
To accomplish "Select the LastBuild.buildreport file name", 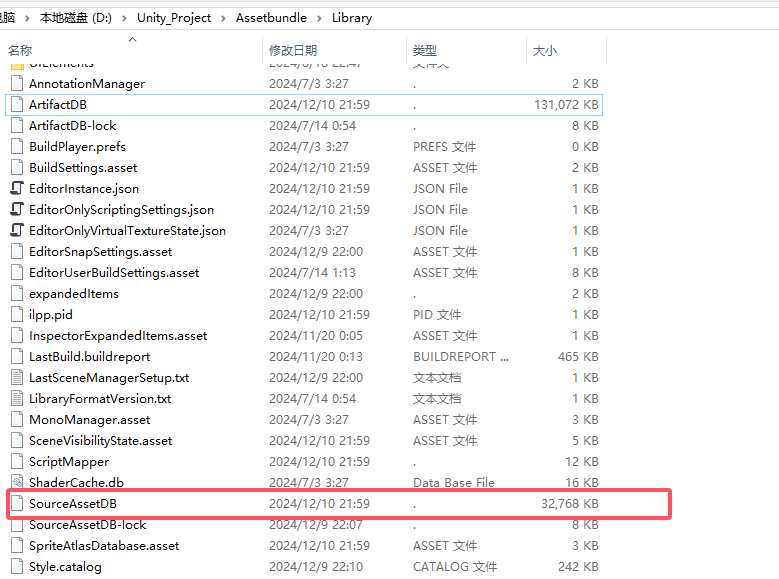I will coord(89,356).
